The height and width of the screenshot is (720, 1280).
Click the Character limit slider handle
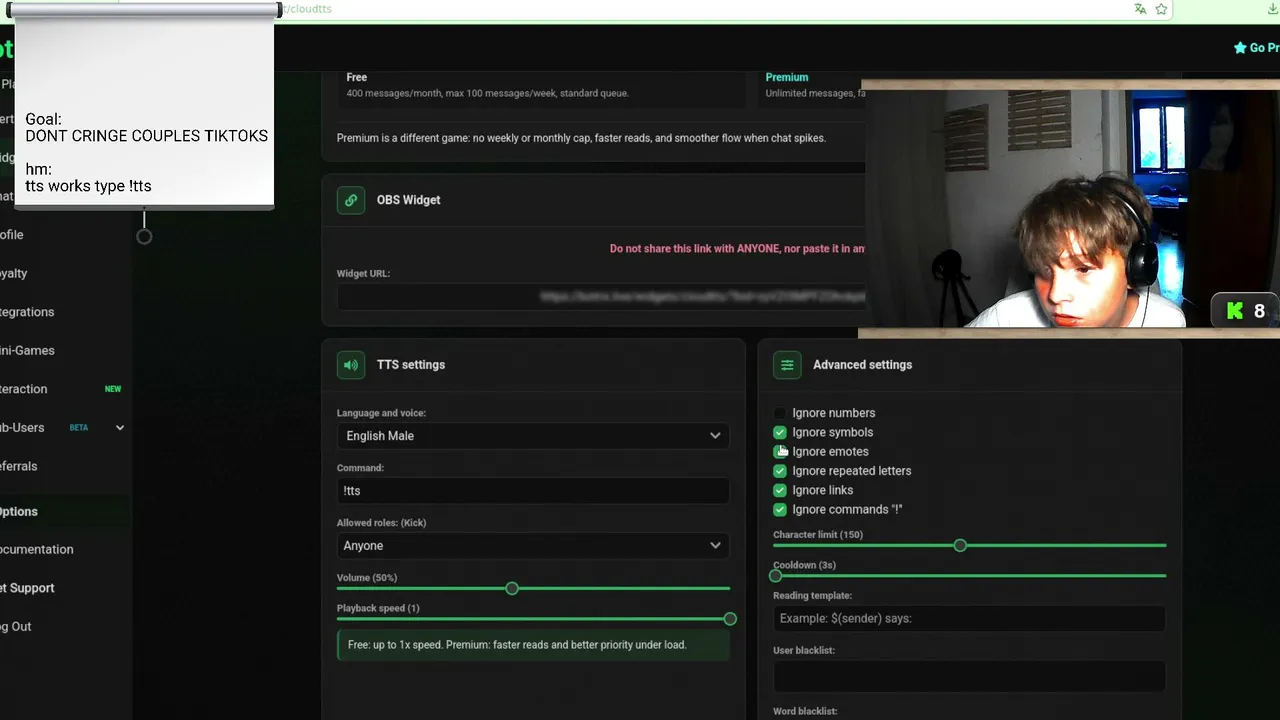(x=960, y=545)
